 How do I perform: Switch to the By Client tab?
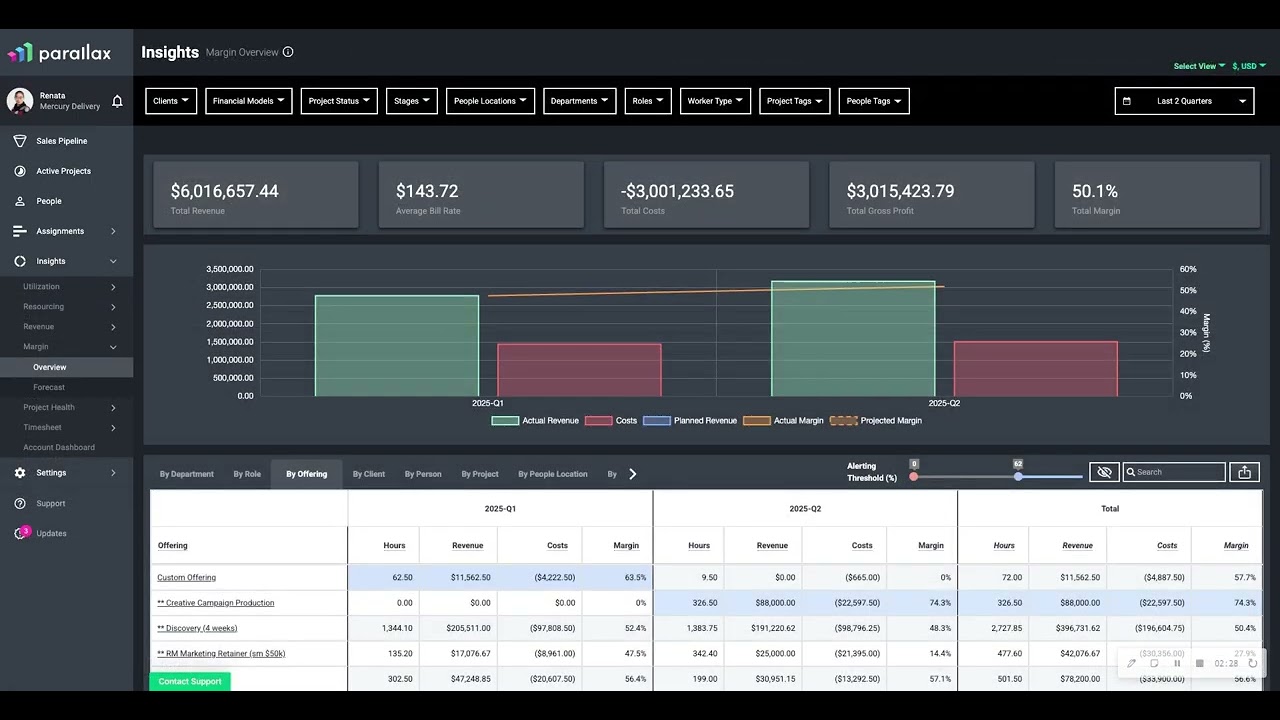(x=369, y=474)
